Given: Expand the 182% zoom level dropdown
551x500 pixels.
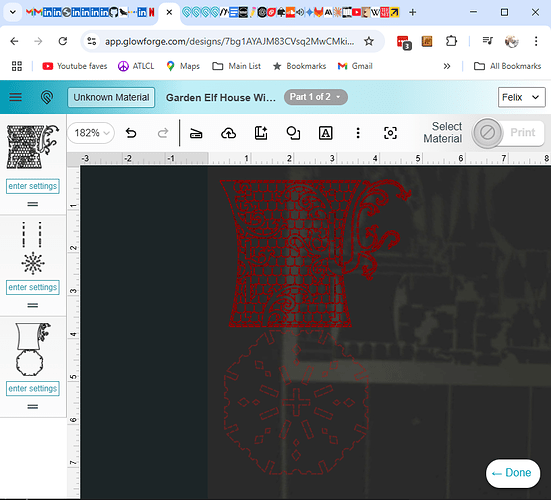Looking at the screenshot, I should pos(91,133).
